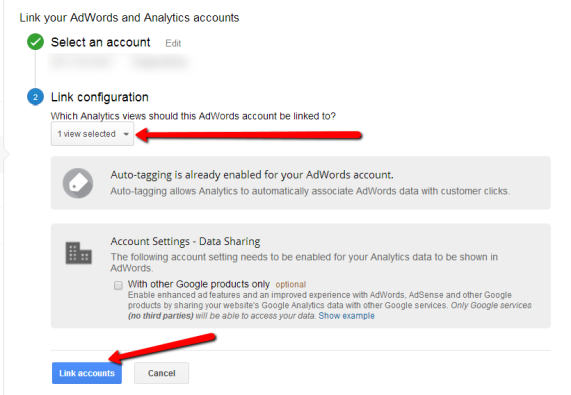Click the 'Account Settings - Data Sharing' heading

(x=185, y=241)
